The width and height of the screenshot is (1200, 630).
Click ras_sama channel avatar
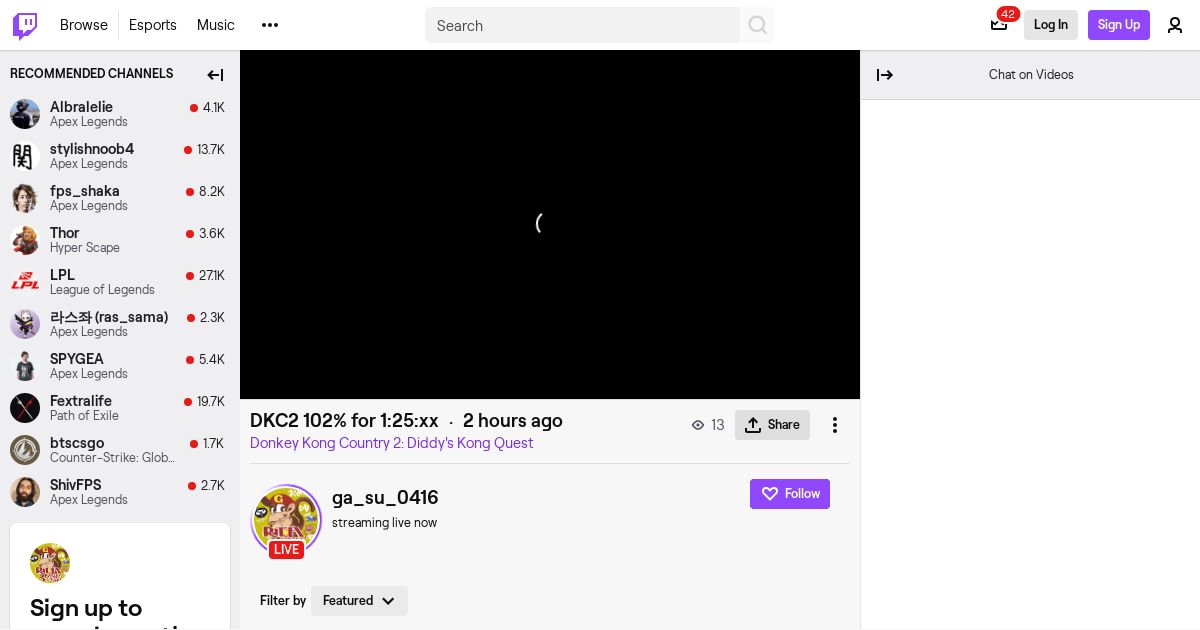pos(25,324)
